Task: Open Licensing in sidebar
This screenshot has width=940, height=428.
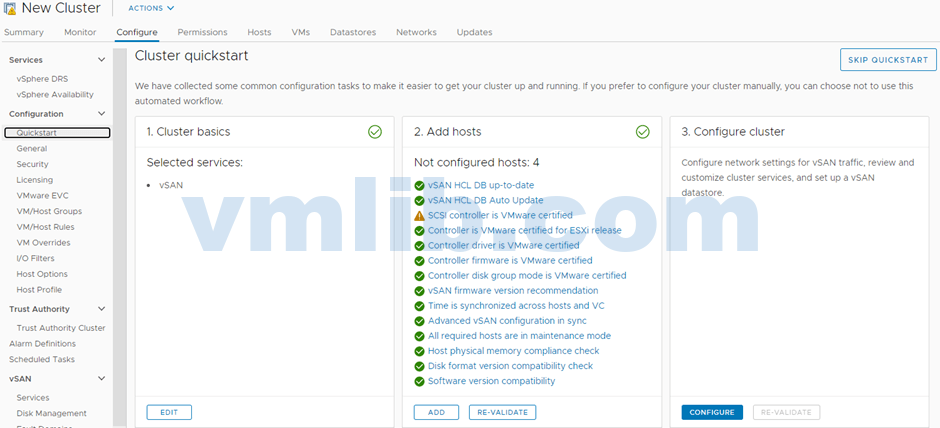Action: tap(34, 180)
